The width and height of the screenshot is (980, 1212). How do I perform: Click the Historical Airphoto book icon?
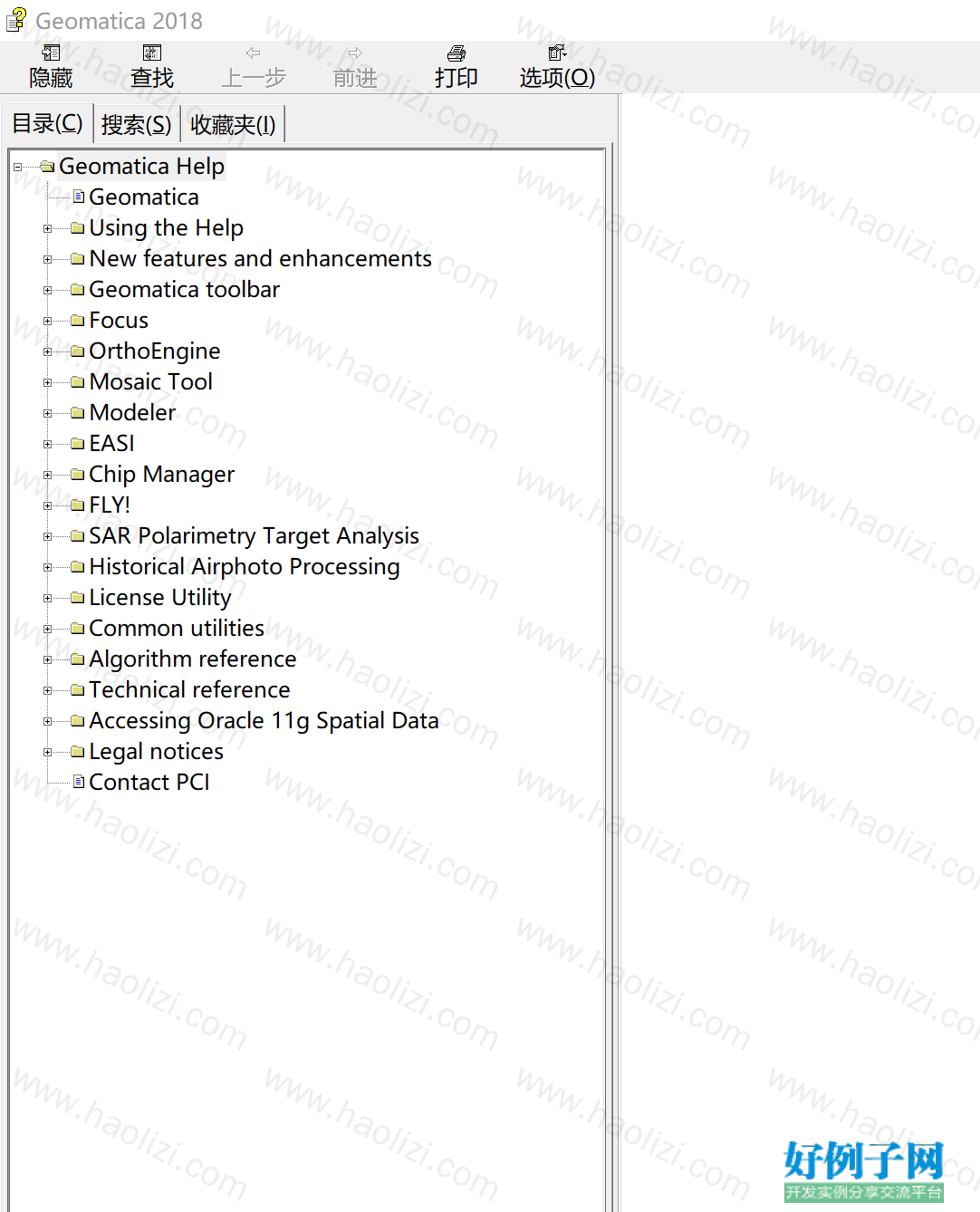tap(78, 567)
